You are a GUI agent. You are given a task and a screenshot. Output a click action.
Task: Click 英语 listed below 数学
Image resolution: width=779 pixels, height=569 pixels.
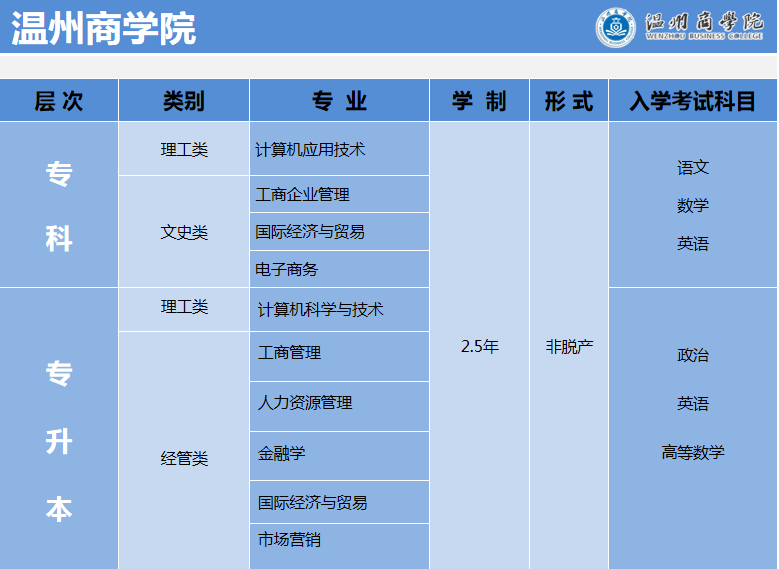click(693, 244)
